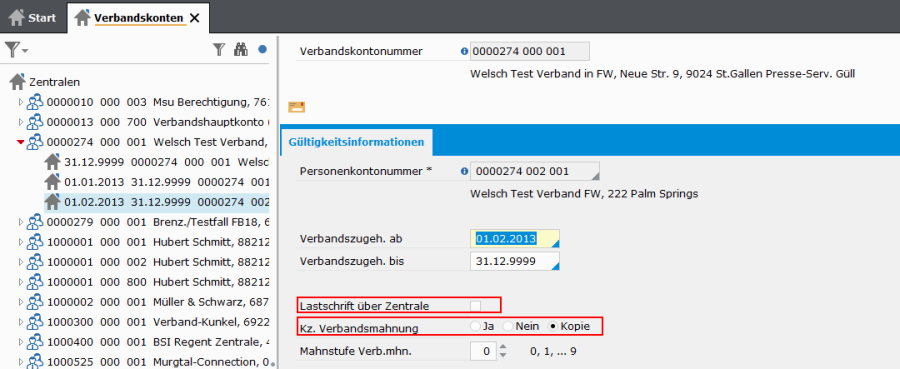Open the filter dropdown with arrow
The width and height of the screenshot is (900, 369).
16,50
